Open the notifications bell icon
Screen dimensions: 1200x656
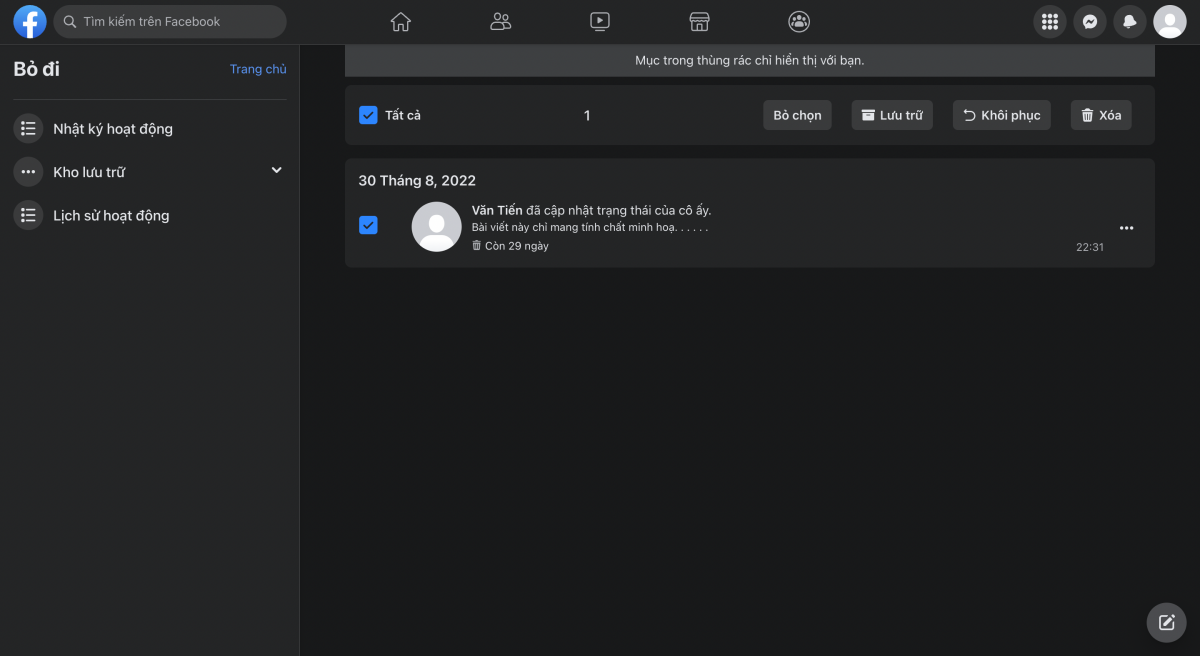click(1130, 21)
